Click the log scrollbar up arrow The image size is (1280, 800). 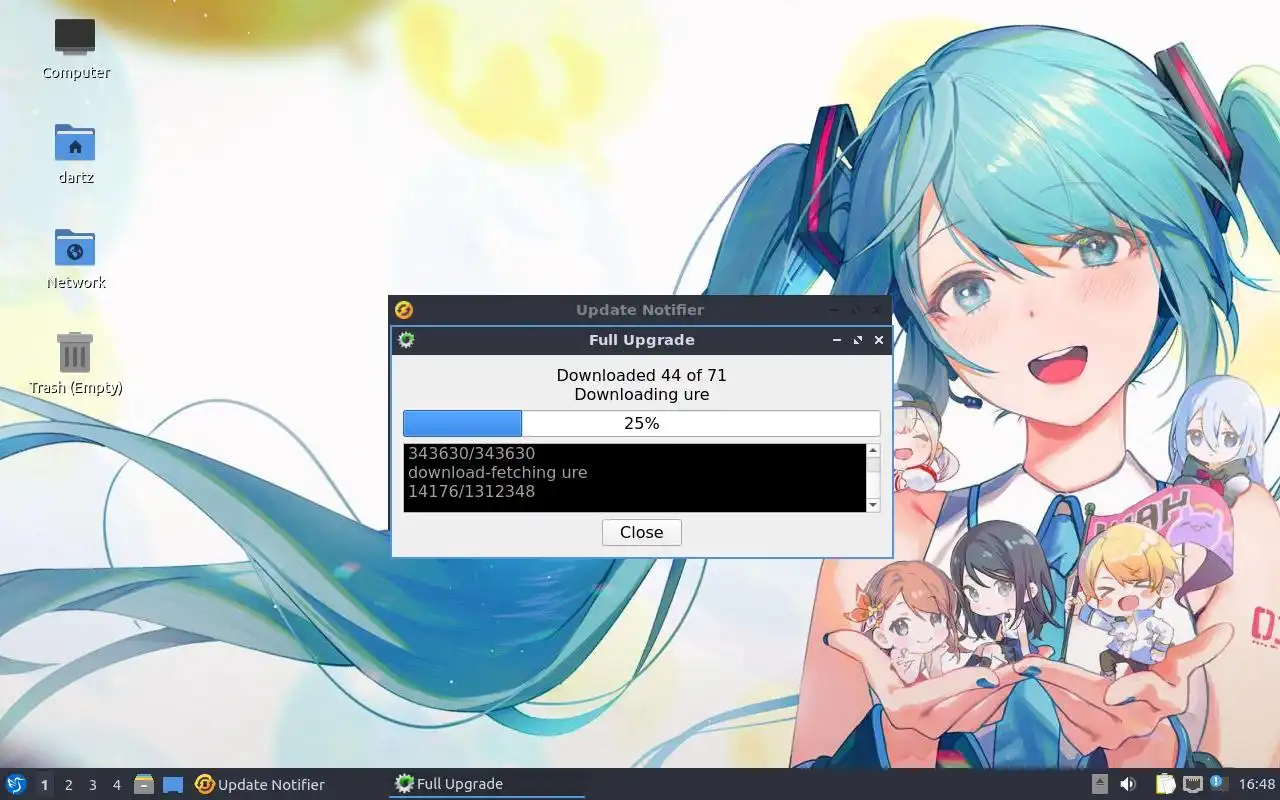[873, 451]
